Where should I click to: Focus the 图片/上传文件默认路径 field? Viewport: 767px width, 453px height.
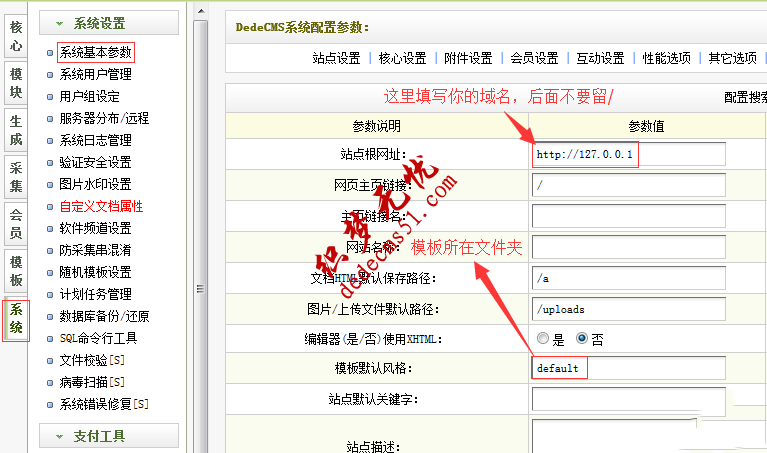(629, 309)
